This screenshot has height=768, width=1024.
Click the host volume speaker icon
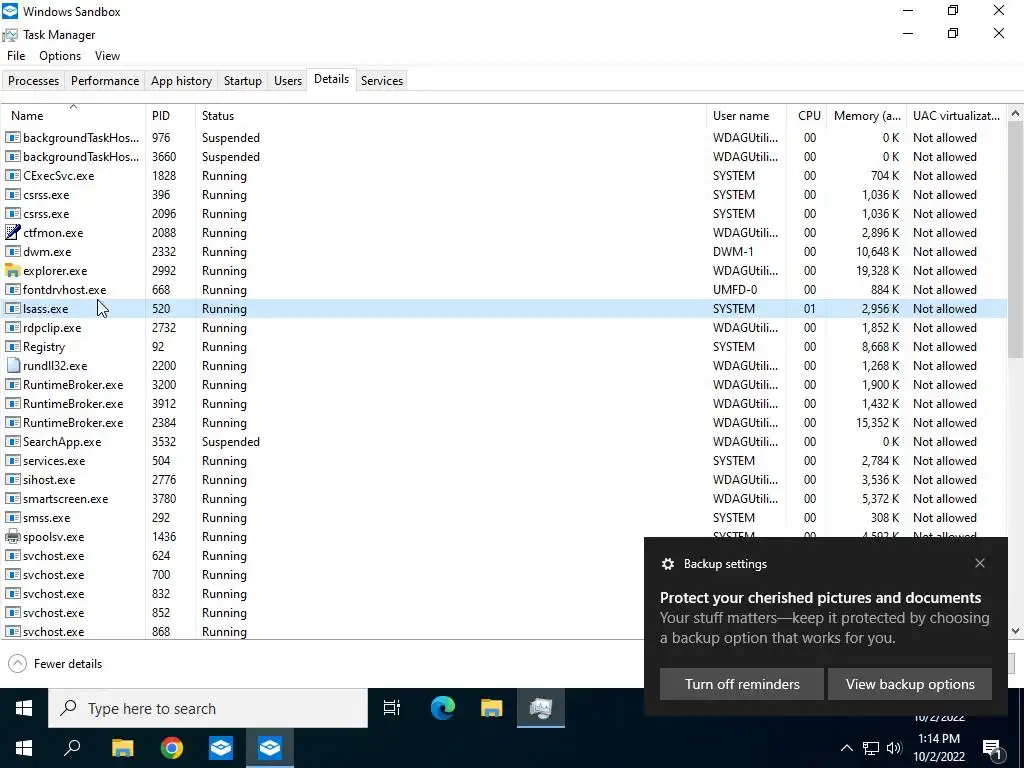pyautogui.click(x=894, y=748)
